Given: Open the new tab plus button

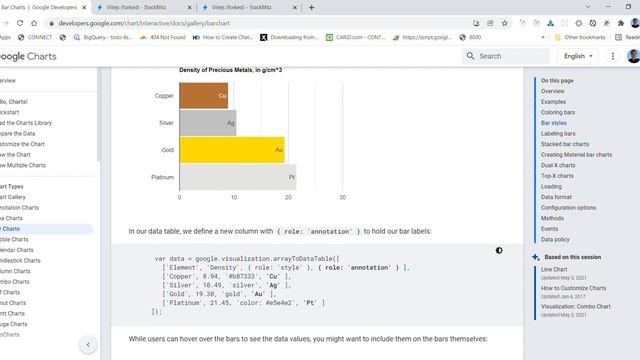Looking at the screenshot, I should [311, 7].
